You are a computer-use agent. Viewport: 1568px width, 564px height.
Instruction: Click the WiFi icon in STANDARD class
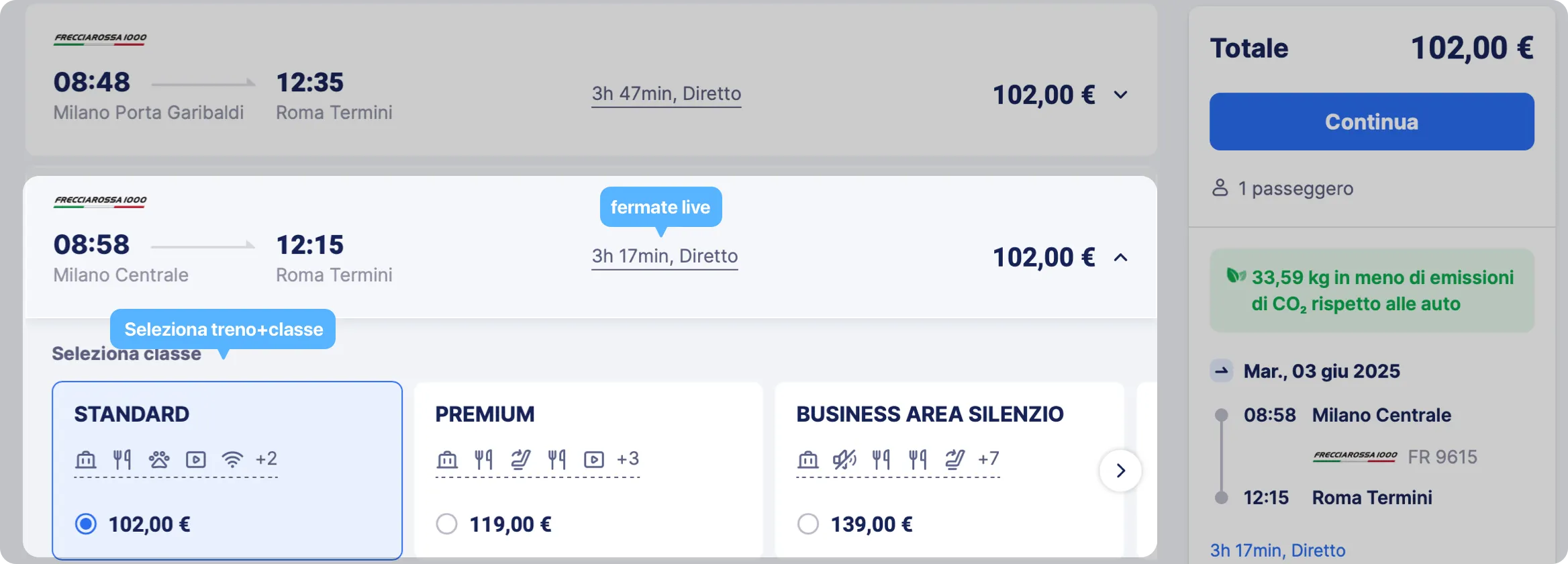click(232, 460)
